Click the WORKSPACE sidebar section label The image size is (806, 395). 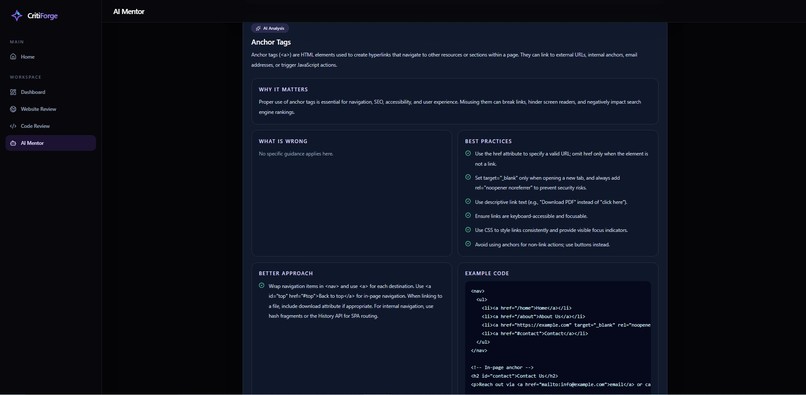click(26, 77)
